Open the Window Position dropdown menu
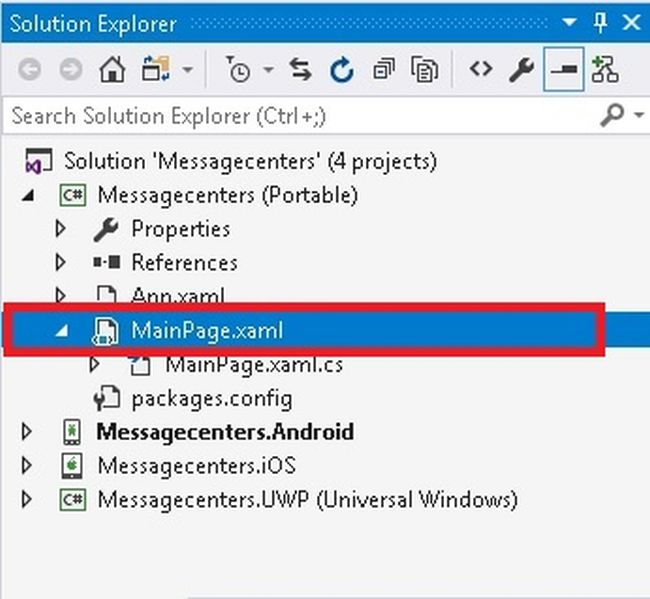 (570, 22)
